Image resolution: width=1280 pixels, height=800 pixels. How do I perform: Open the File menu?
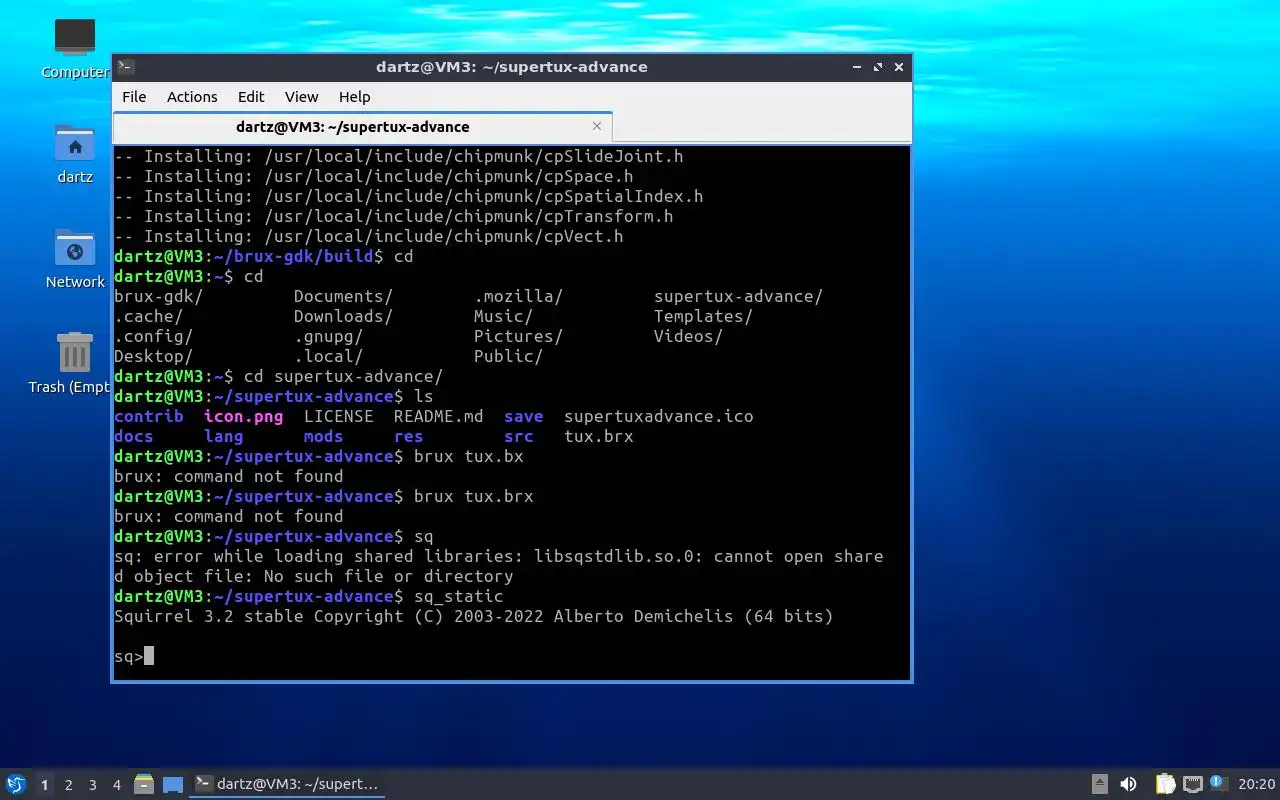(134, 97)
